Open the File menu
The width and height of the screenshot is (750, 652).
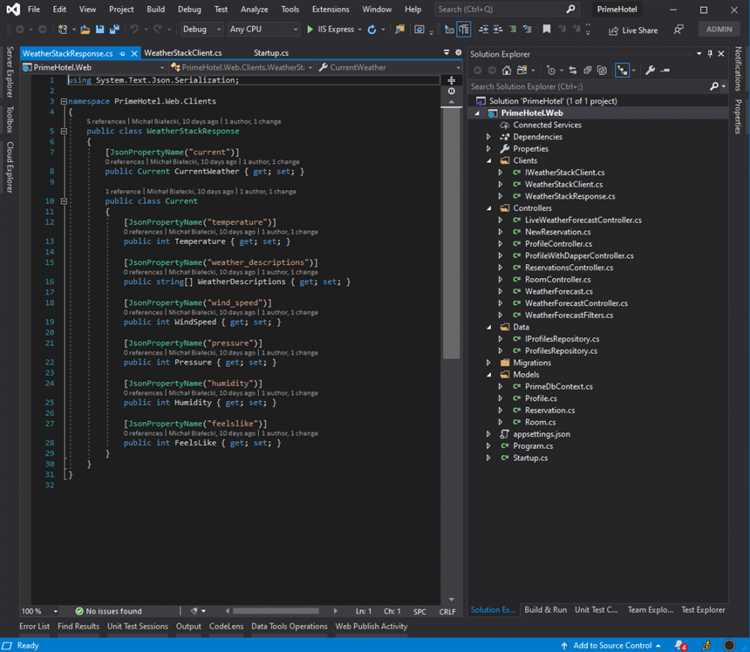33,9
